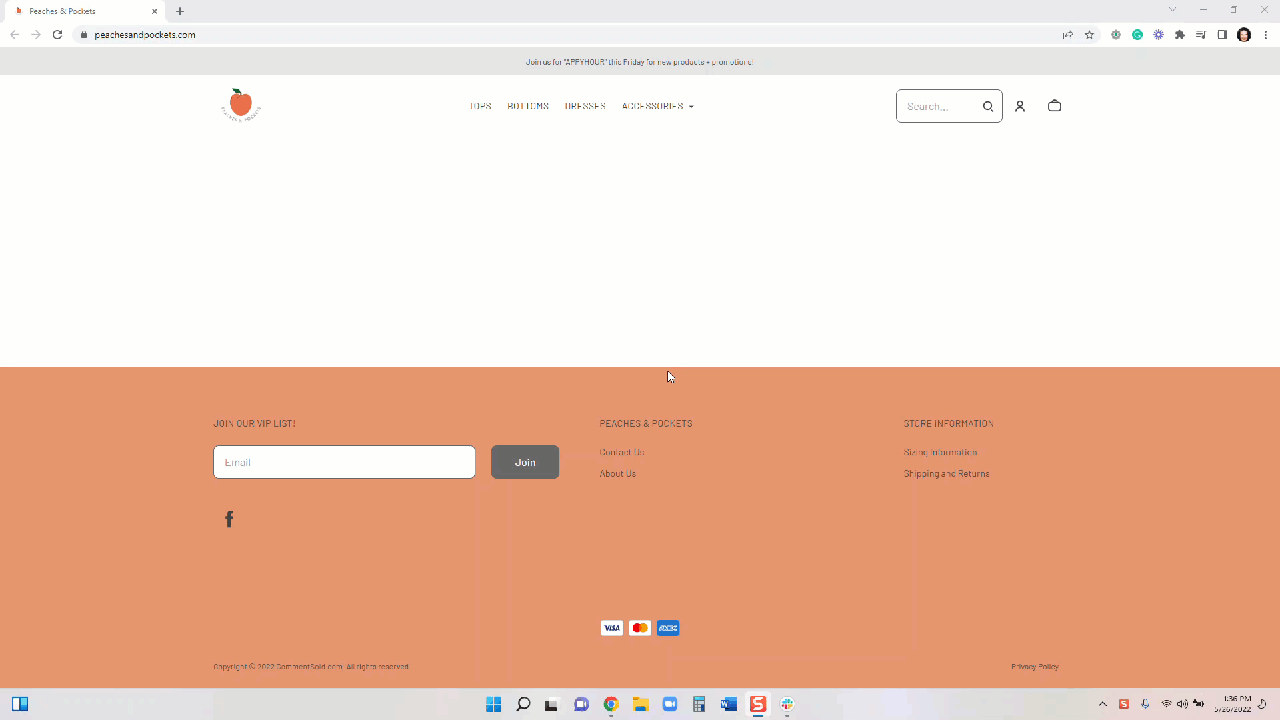Viewport: 1280px width, 720px height.
Task: Click the Email input field
Action: coord(344,462)
